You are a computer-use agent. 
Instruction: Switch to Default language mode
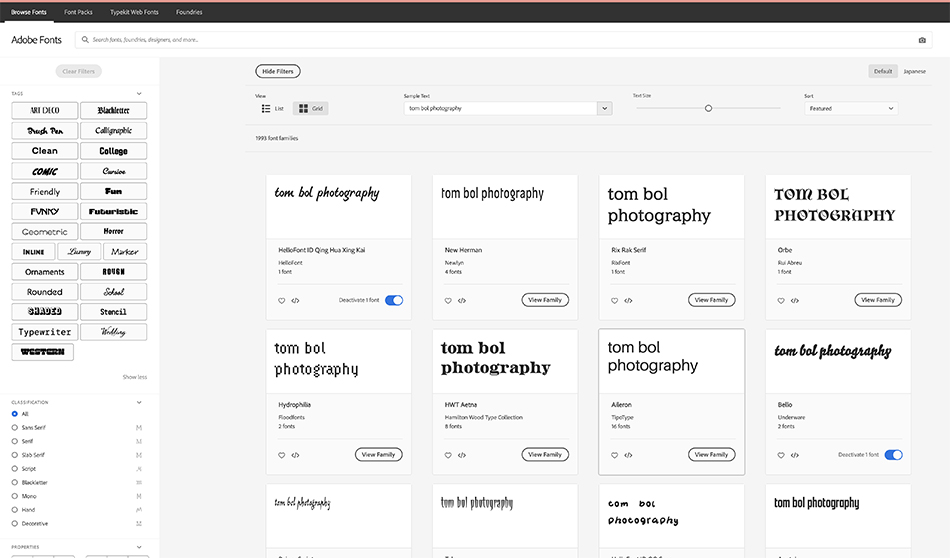tap(883, 71)
